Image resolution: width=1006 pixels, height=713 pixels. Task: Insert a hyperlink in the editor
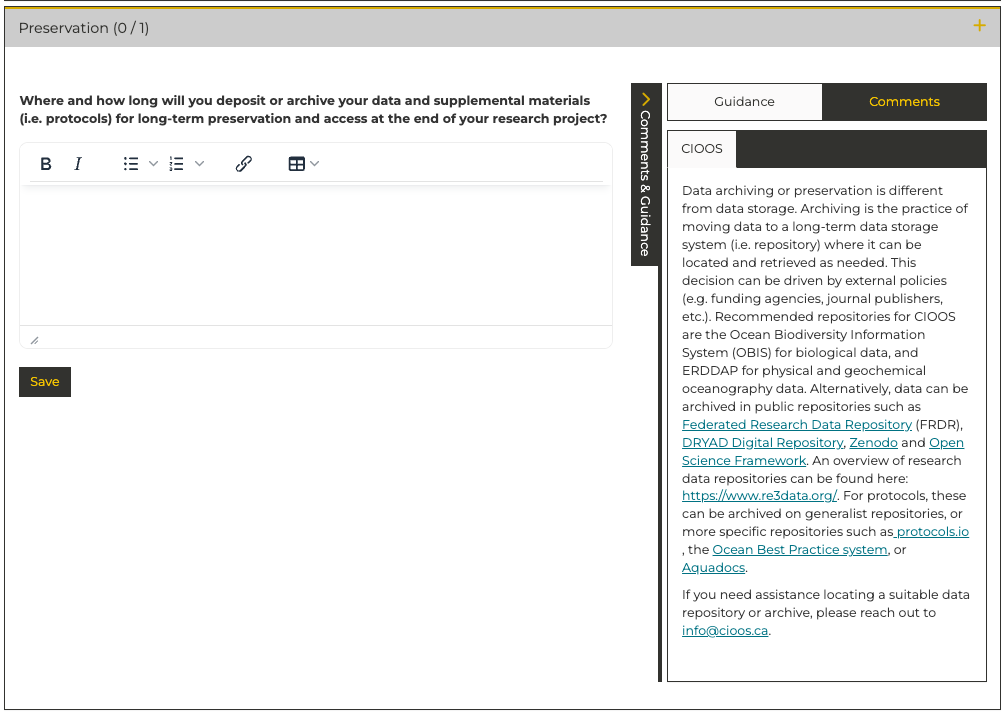pyautogui.click(x=243, y=163)
